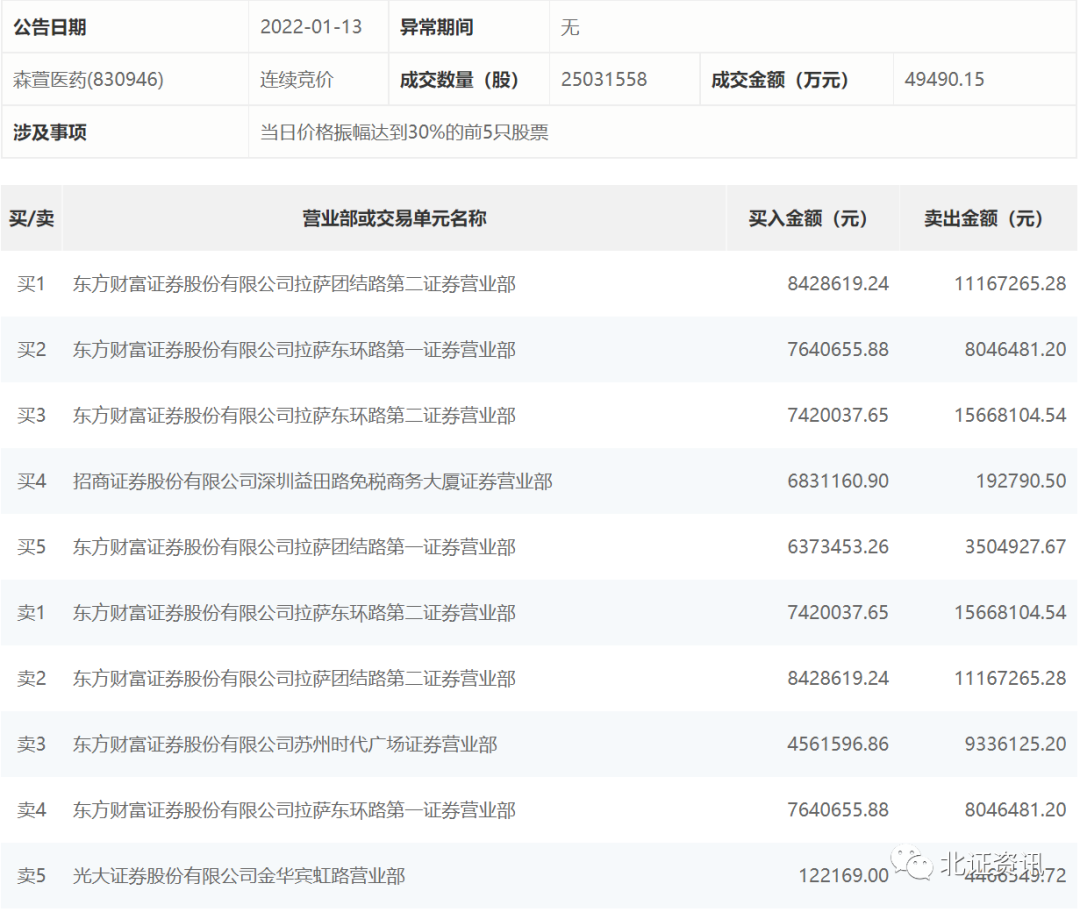Viewport: 1080px width, 912px height.
Task: Select the date 2022-01-13
Action: 311,27
